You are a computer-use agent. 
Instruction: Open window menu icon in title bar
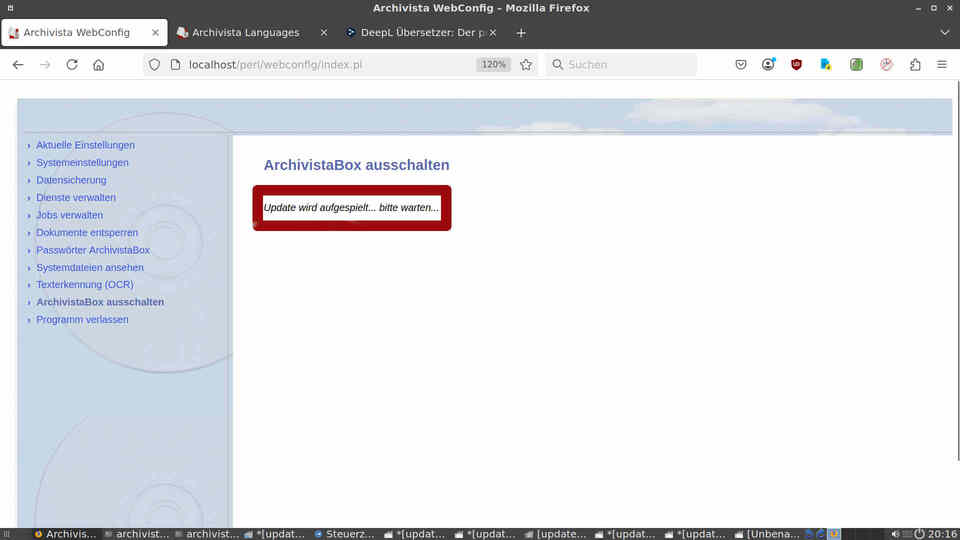pos(10,8)
